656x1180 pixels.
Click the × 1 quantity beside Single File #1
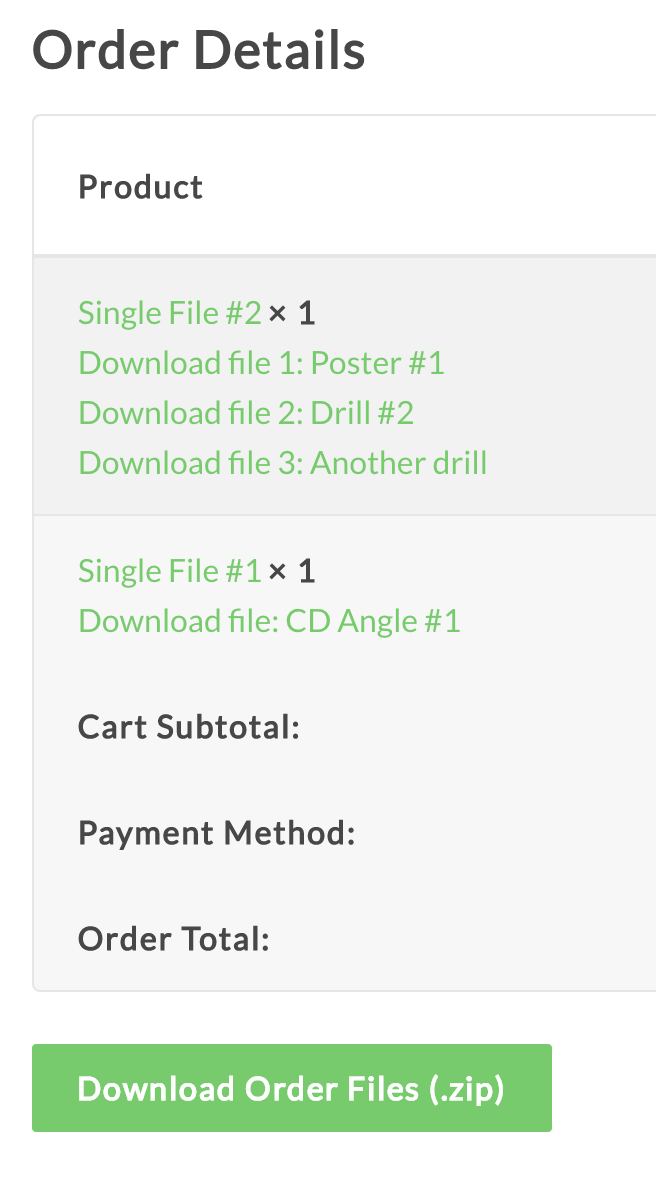pyautogui.click(x=292, y=571)
